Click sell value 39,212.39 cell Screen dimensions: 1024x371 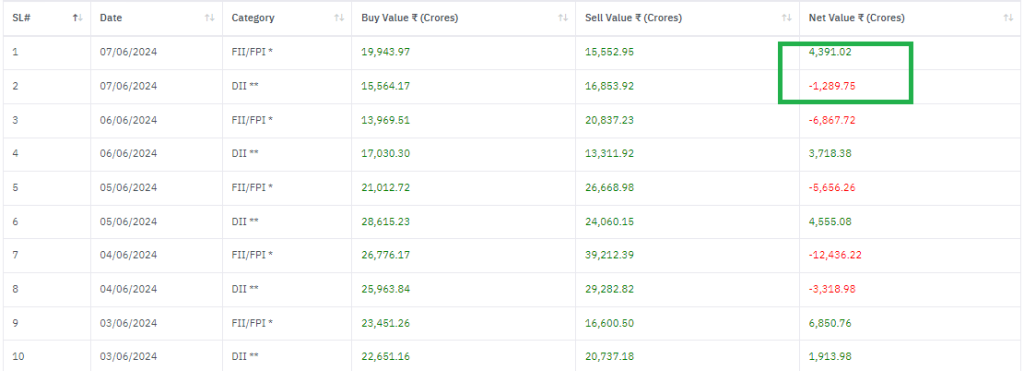pos(609,255)
